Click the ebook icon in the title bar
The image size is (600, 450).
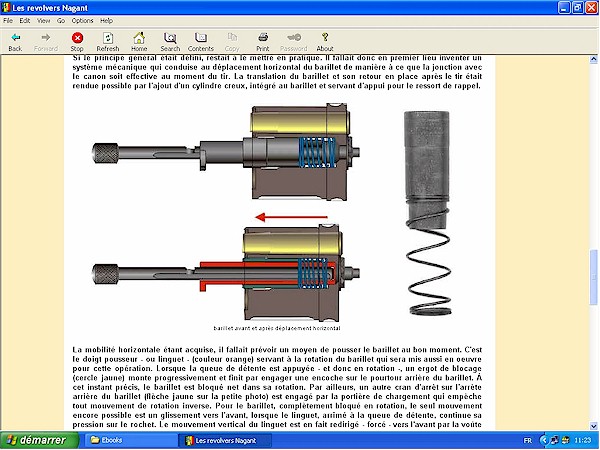(6, 7)
